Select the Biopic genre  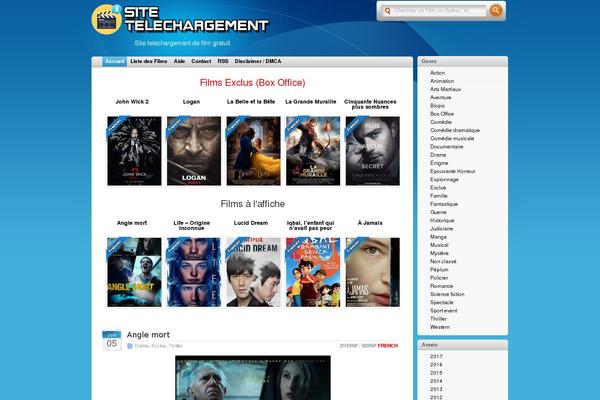click(437, 106)
